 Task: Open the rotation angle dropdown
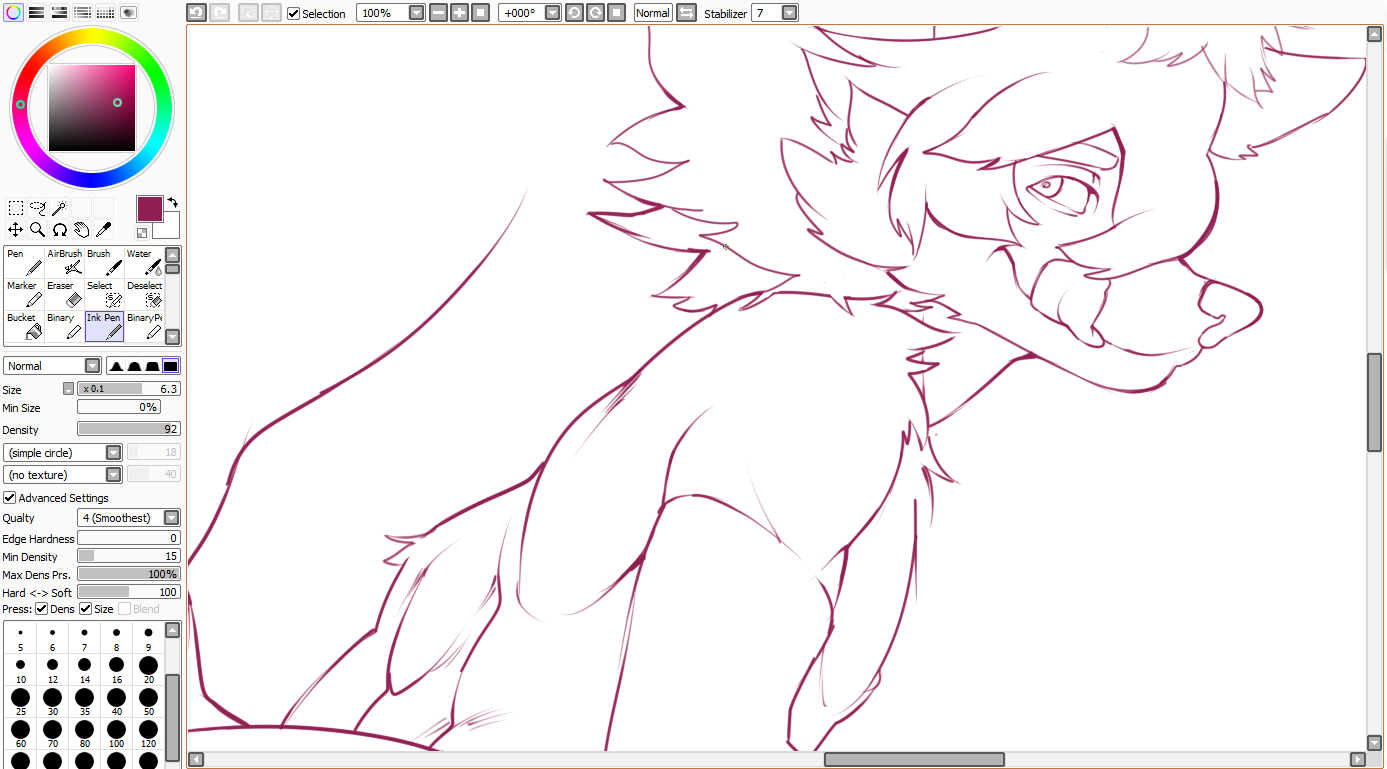[x=552, y=13]
